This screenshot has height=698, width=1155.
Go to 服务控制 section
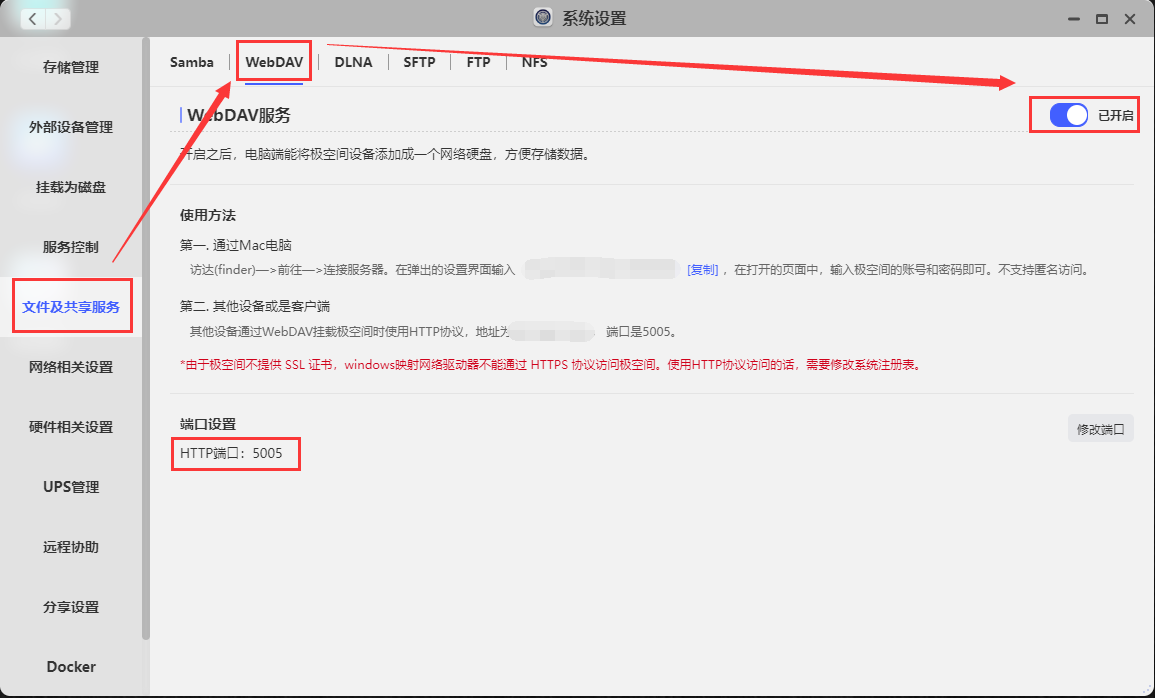pos(71,247)
